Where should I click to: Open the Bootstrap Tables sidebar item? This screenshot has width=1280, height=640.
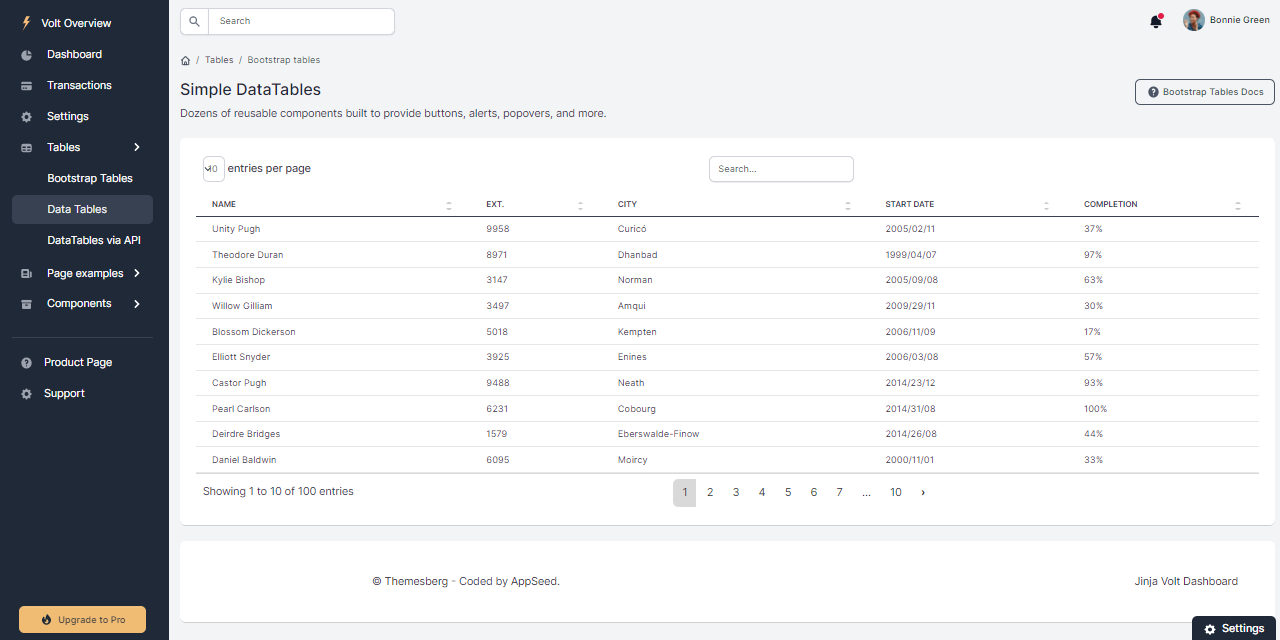pos(90,179)
